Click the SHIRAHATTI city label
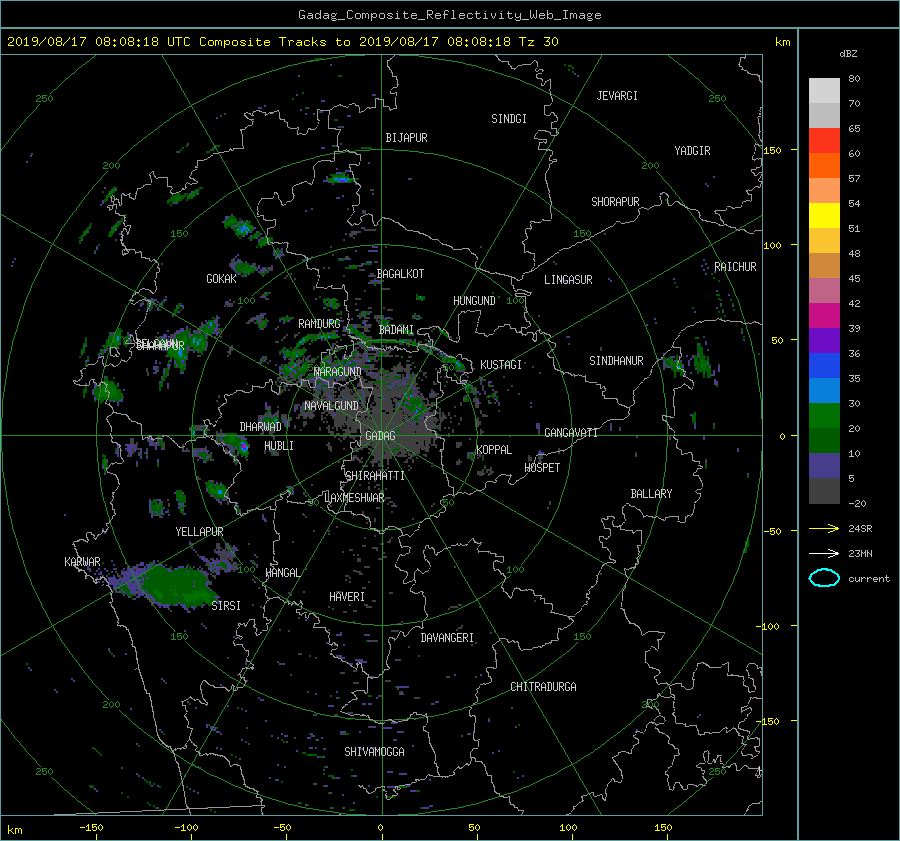Viewport: 900px width, 841px height. point(375,476)
